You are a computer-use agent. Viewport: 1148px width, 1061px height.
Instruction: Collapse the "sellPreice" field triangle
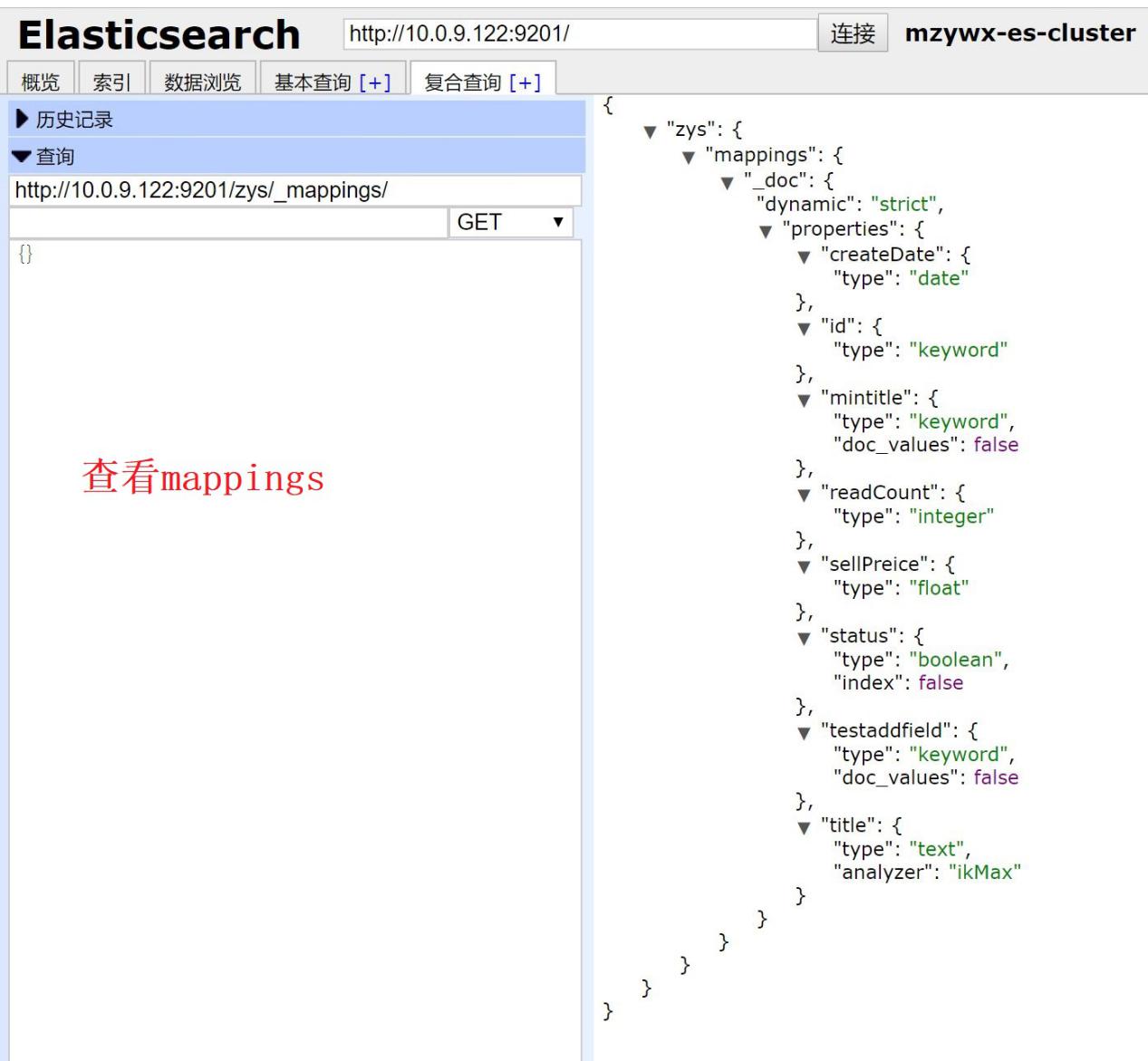(x=804, y=567)
